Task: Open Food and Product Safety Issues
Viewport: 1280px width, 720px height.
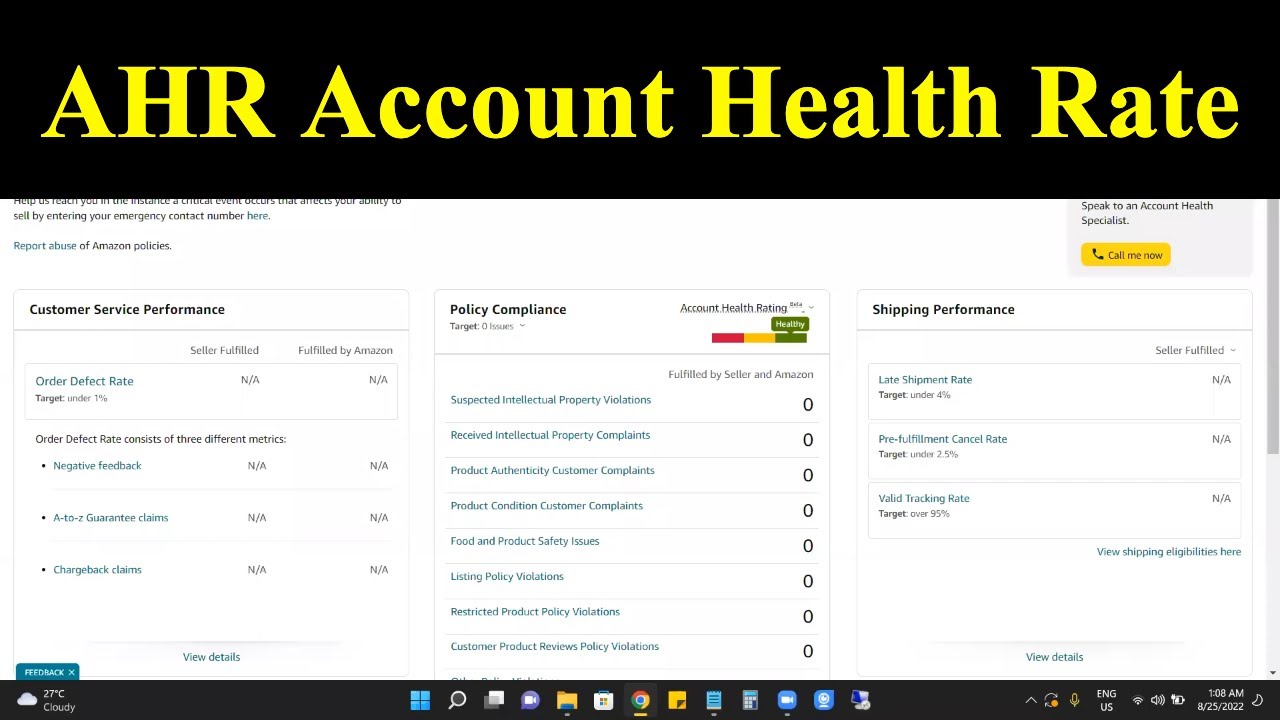Action: pyautogui.click(x=525, y=541)
